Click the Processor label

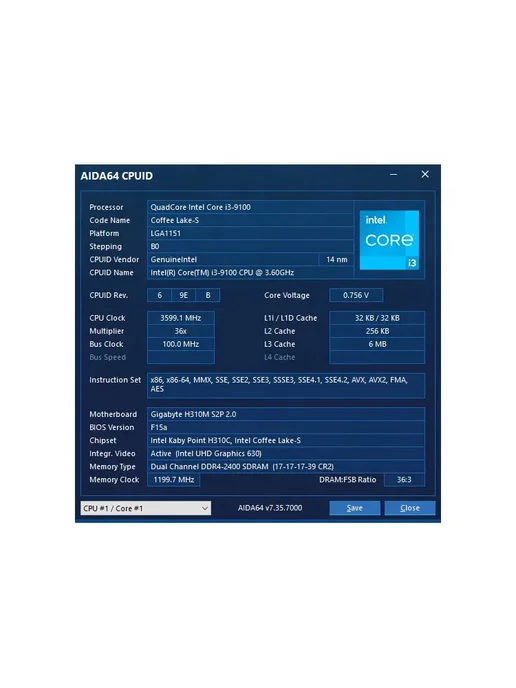click(x=106, y=207)
